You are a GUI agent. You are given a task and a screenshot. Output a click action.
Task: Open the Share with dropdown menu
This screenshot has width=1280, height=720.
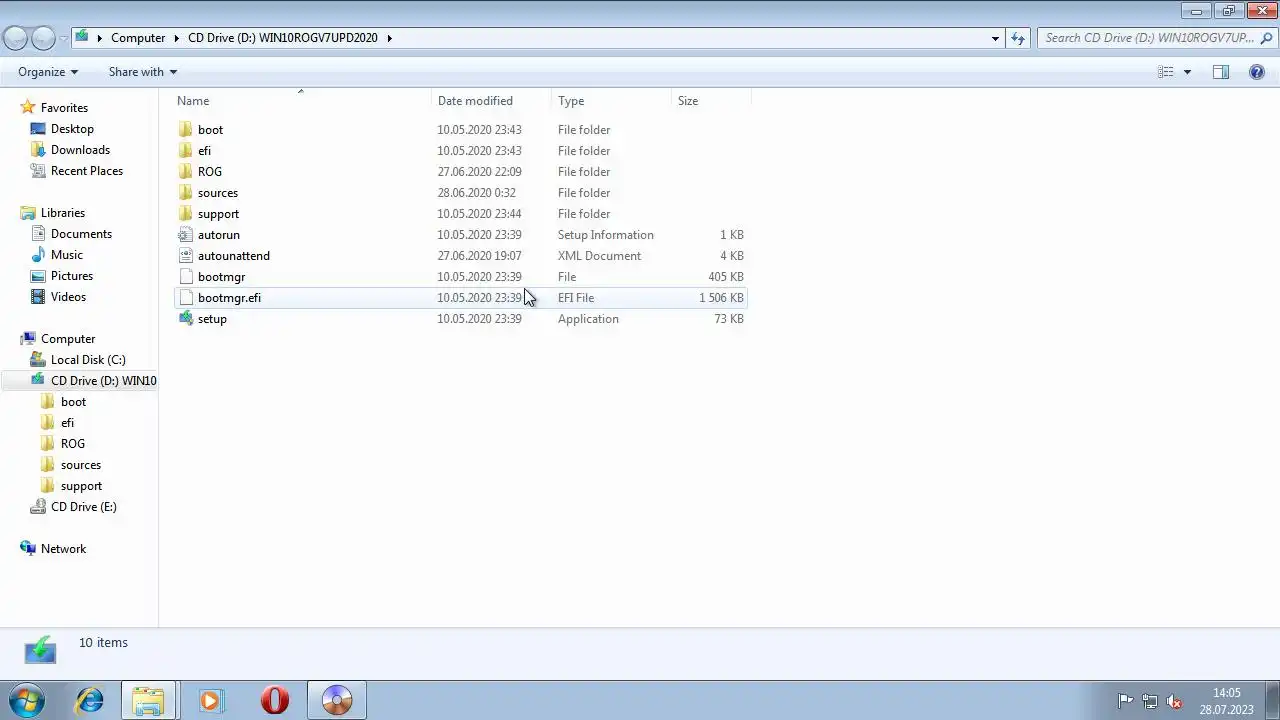[x=143, y=72]
